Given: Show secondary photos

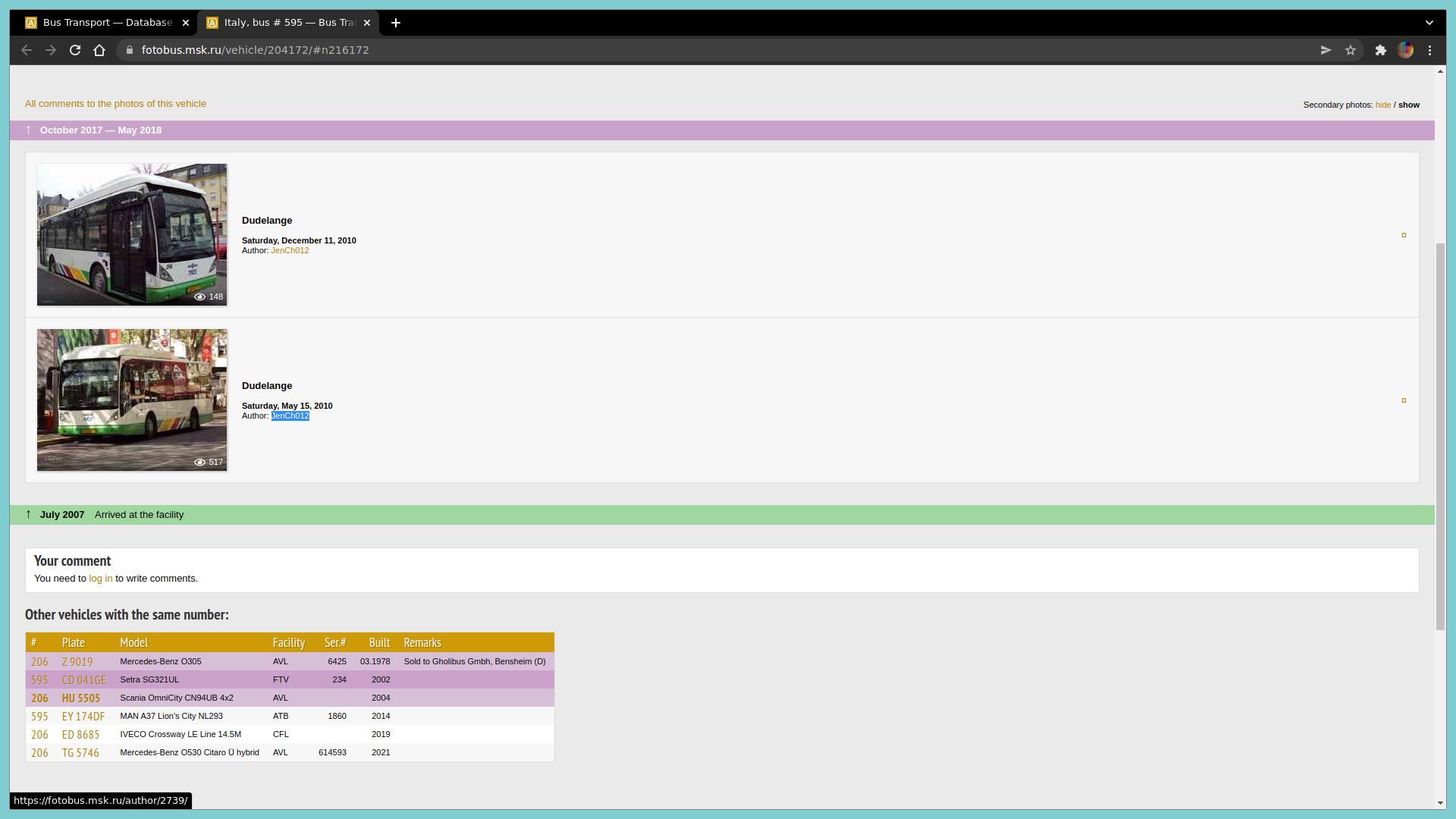Looking at the screenshot, I should coord(1409,105).
